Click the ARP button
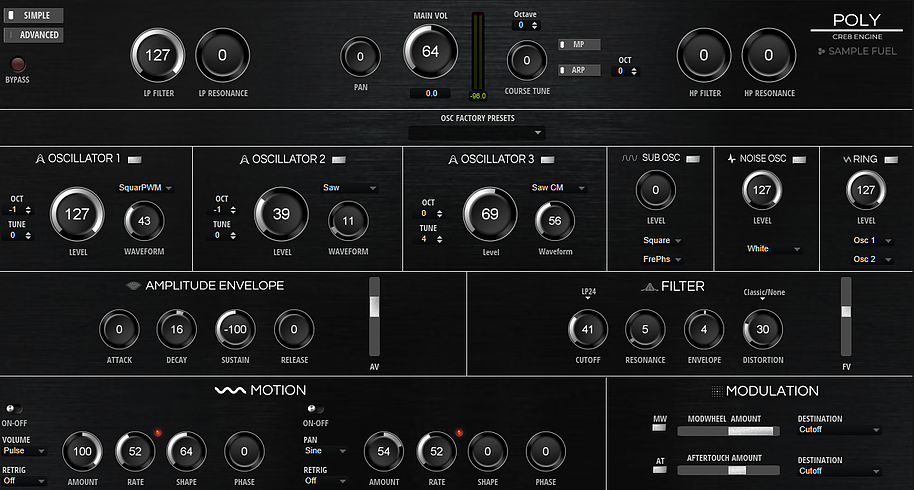This screenshot has height=490, width=914. coord(579,70)
